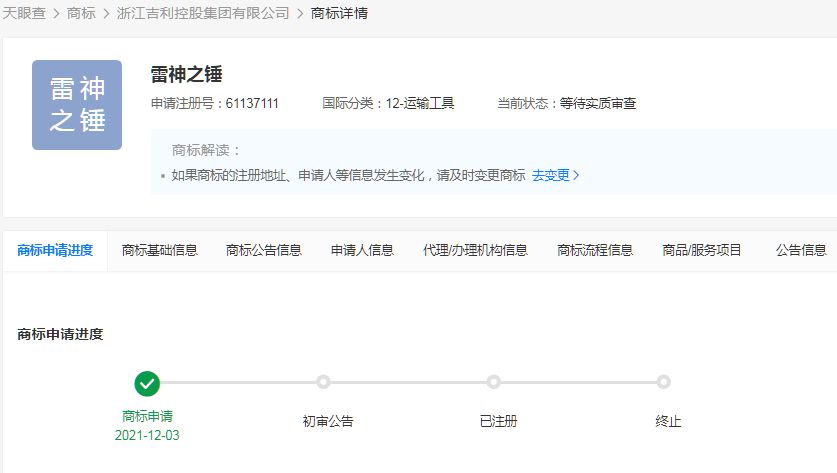837x473 pixels.
Task: Click the 国际分类 12-运输工具 text
Action: click(x=388, y=103)
